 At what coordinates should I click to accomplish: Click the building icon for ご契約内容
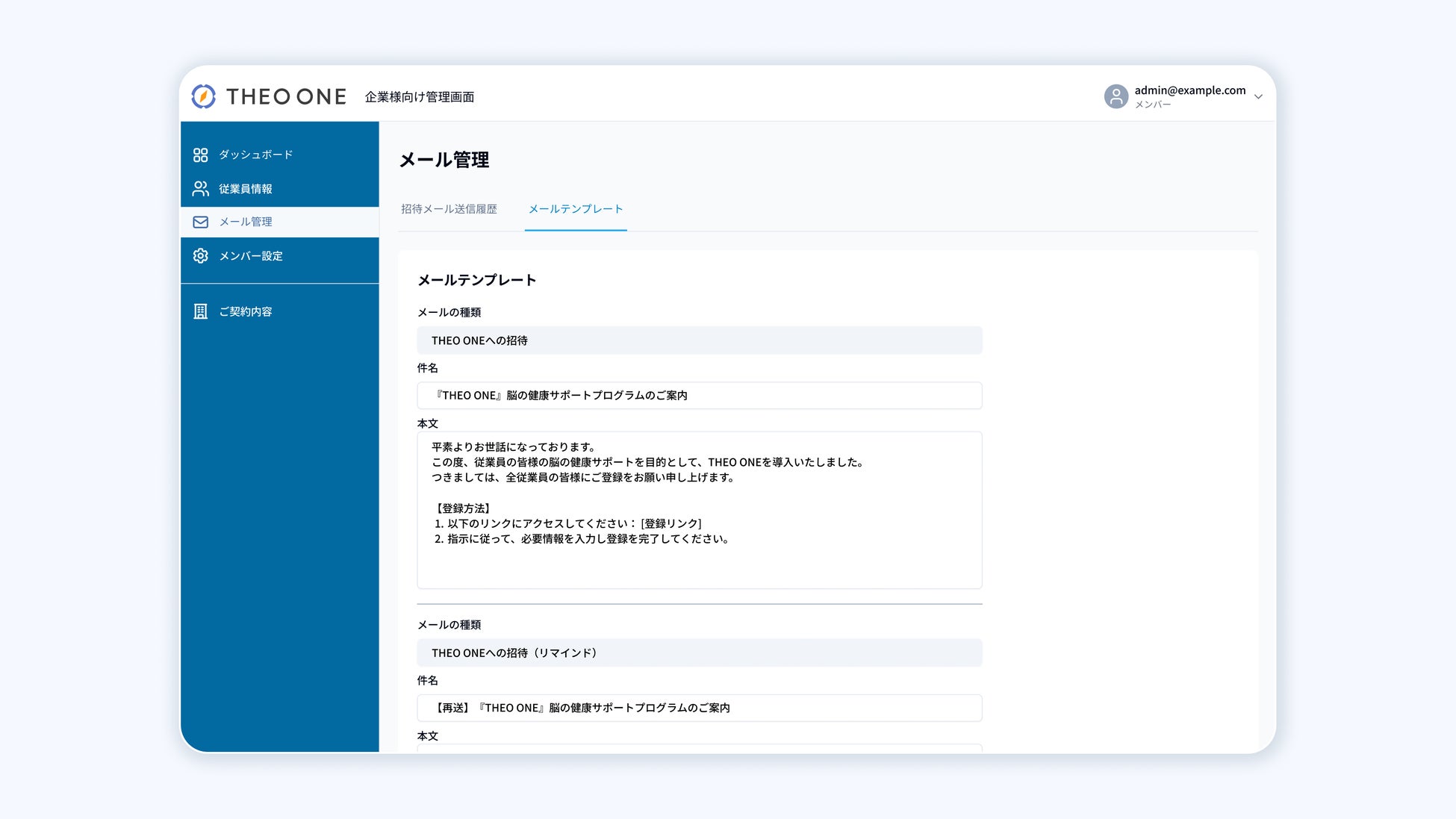200,311
